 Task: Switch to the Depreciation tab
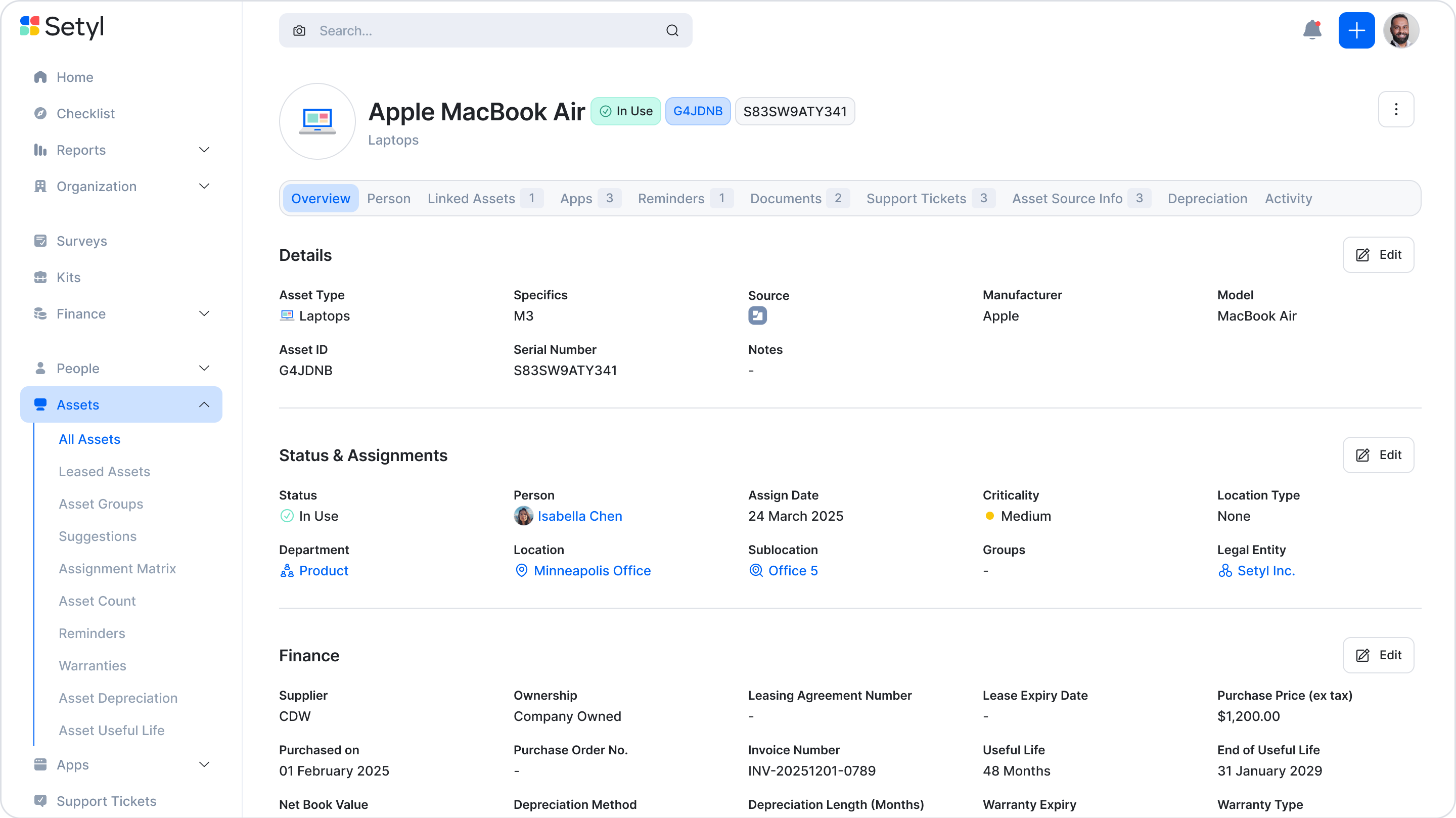[1207, 199]
